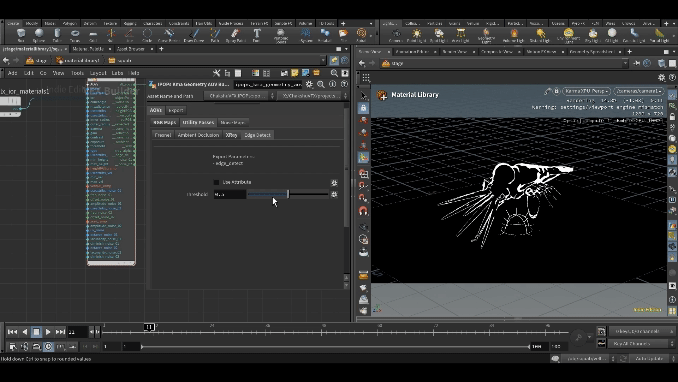Add a Volume Light from shelf

[x=514, y=35]
